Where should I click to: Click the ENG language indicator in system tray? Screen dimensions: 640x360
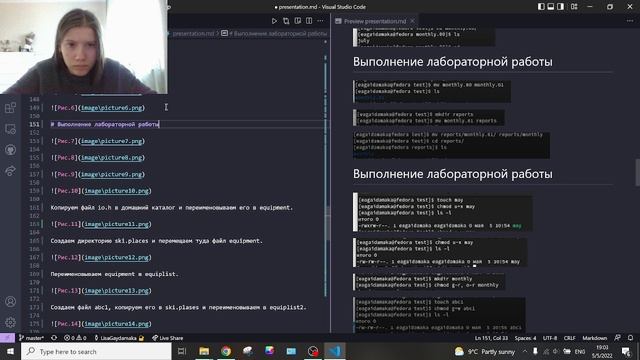580,351
